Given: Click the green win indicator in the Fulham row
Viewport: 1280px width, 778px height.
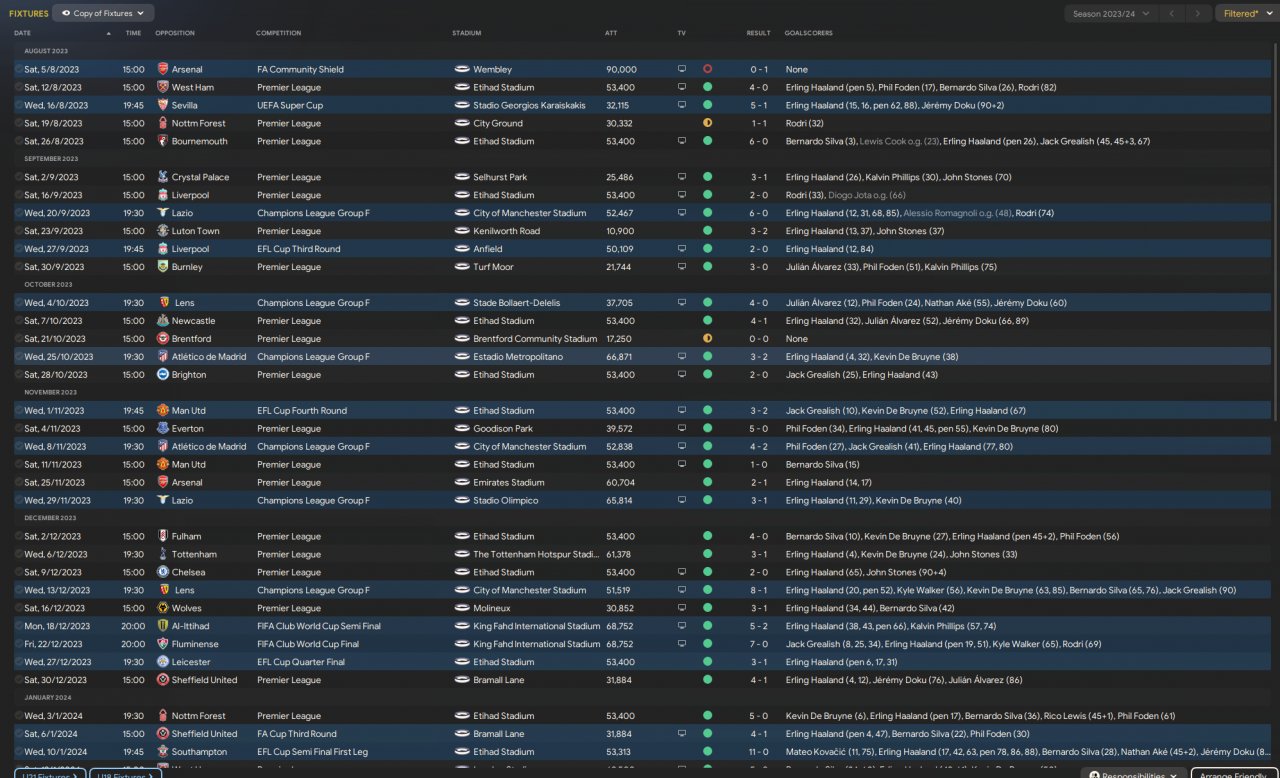Looking at the screenshot, I should pyautogui.click(x=707, y=536).
